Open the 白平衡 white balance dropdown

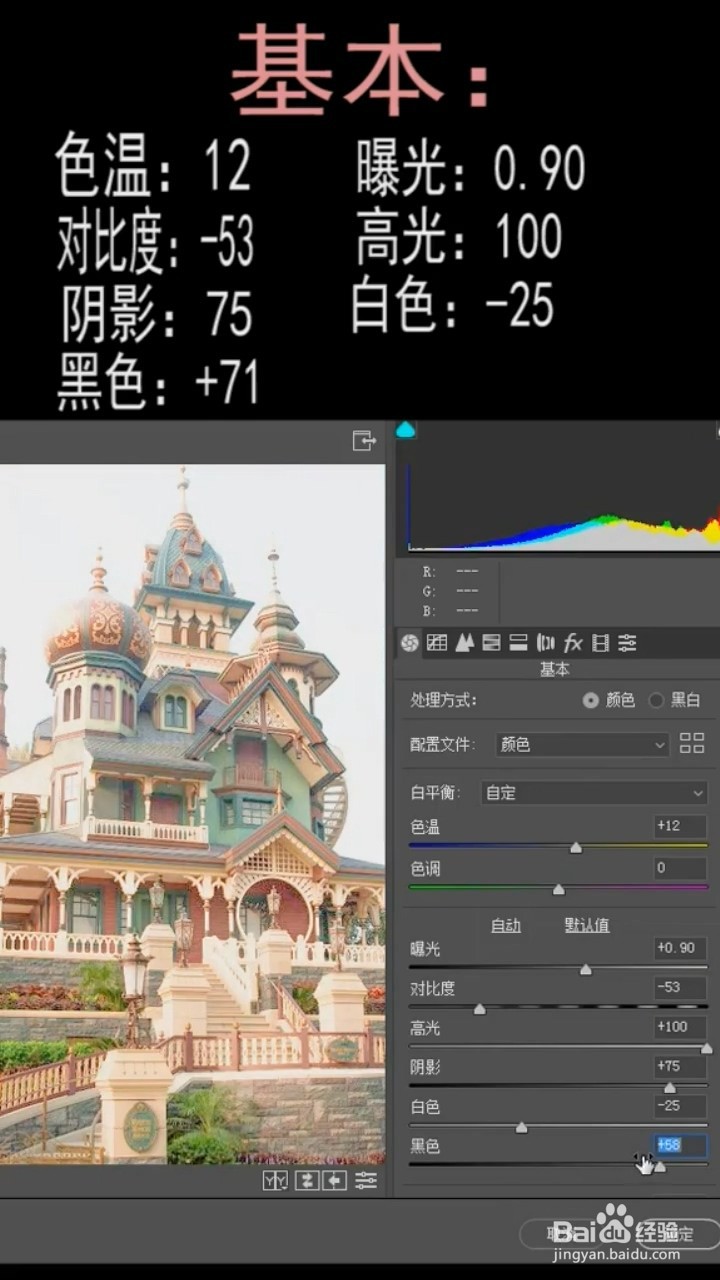click(594, 793)
